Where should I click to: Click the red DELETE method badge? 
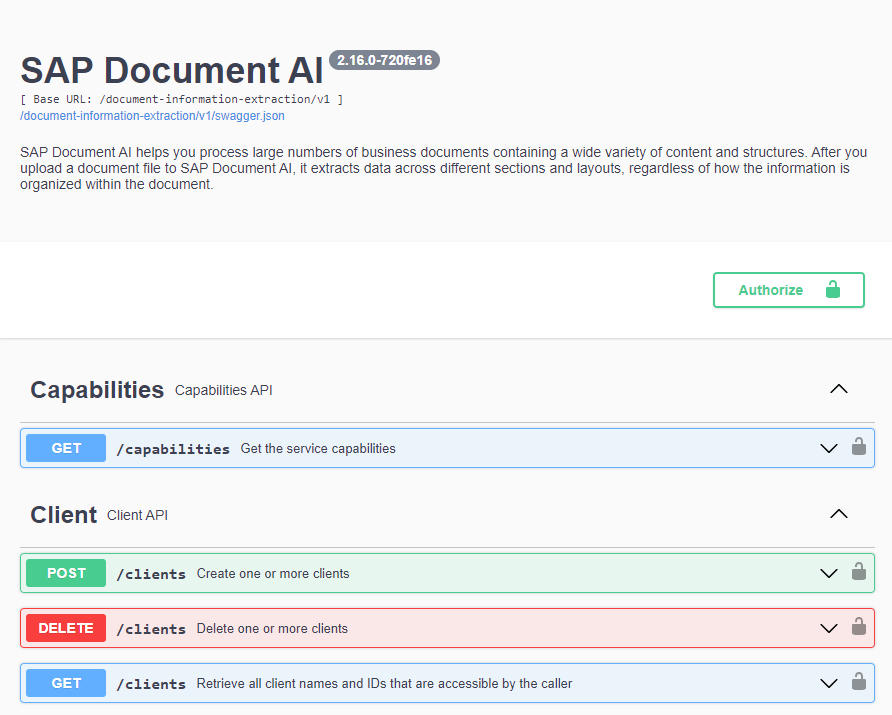pyautogui.click(x=66, y=628)
